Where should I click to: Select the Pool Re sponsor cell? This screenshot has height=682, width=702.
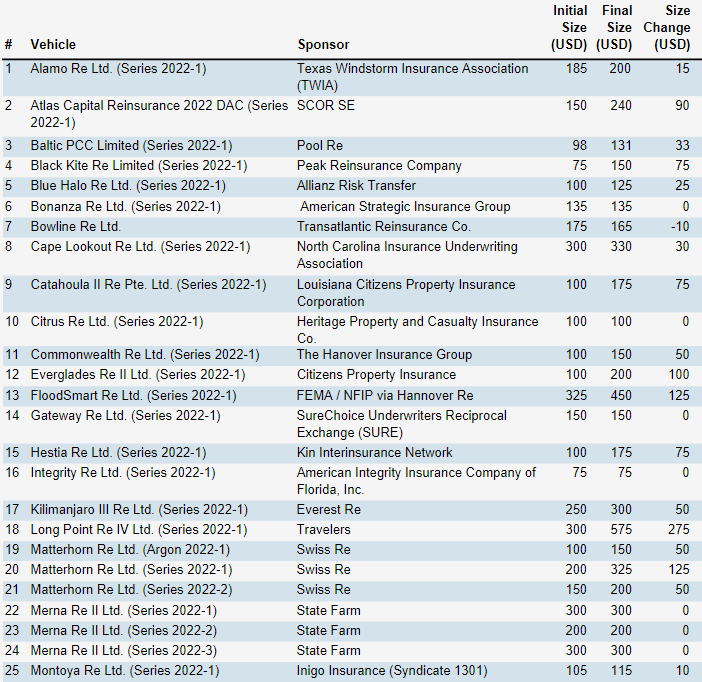320,146
